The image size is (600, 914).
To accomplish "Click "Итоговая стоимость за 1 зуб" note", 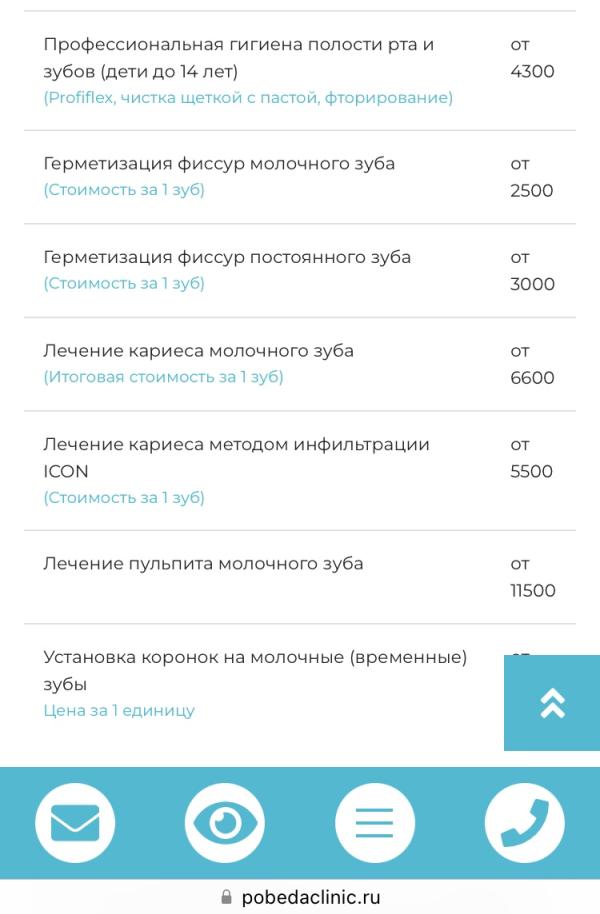I will point(163,377).
